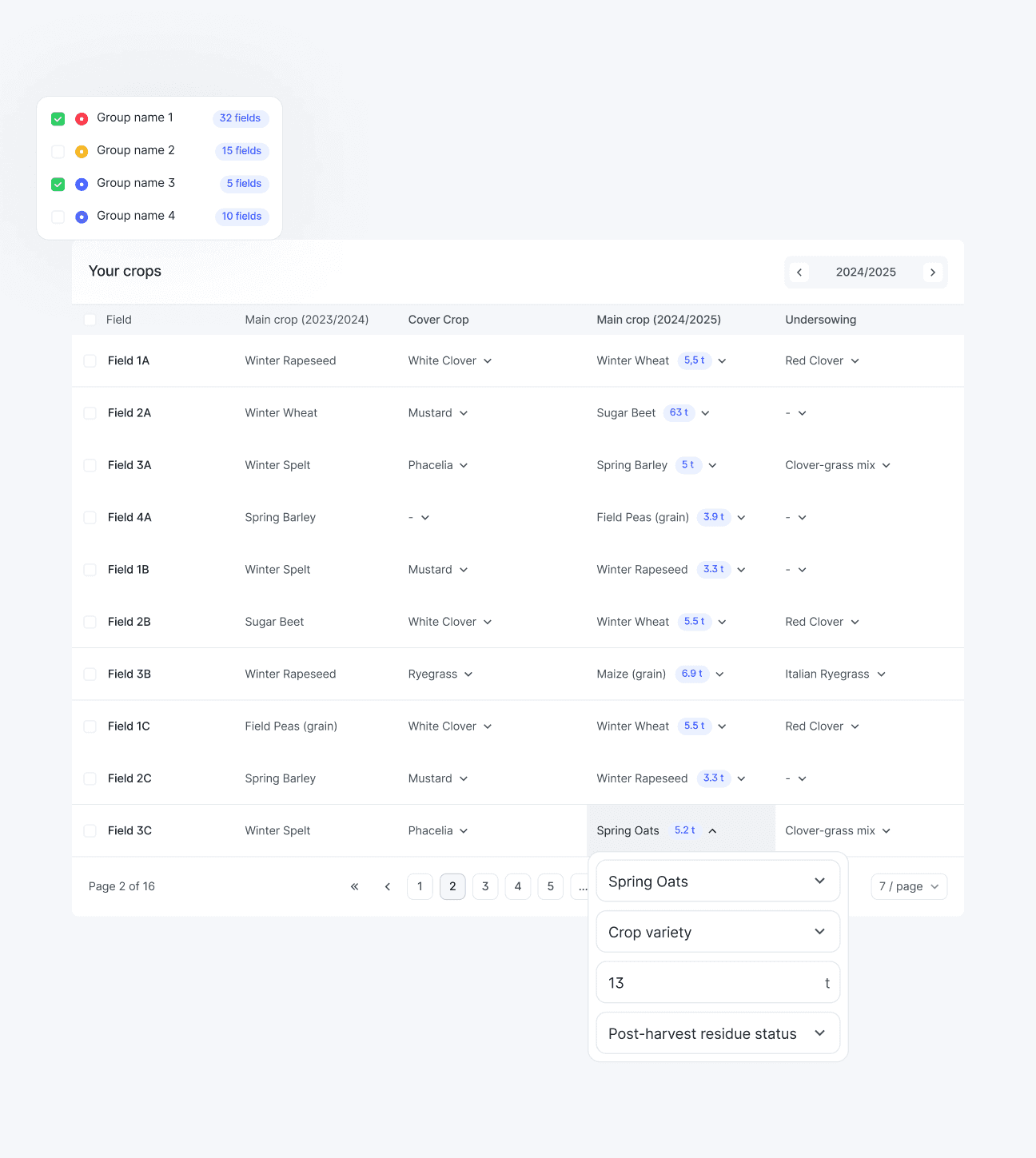Open White Clover cover crop for Field 1C
The height and width of the screenshot is (1158, 1036).
(450, 726)
